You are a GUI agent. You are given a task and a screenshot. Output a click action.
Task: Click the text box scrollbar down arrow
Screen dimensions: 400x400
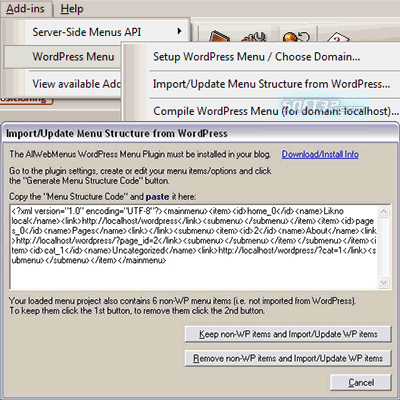pos(384,283)
